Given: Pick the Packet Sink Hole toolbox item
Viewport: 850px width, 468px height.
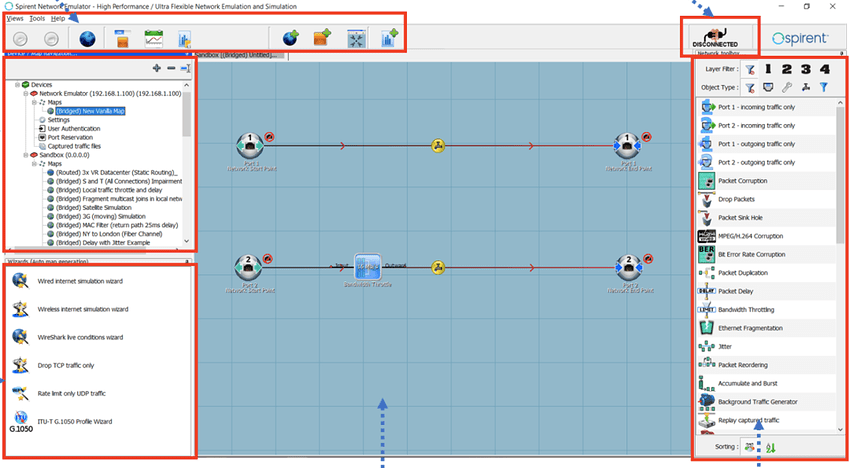Looking at the screenshot, I should click(765, 217).
